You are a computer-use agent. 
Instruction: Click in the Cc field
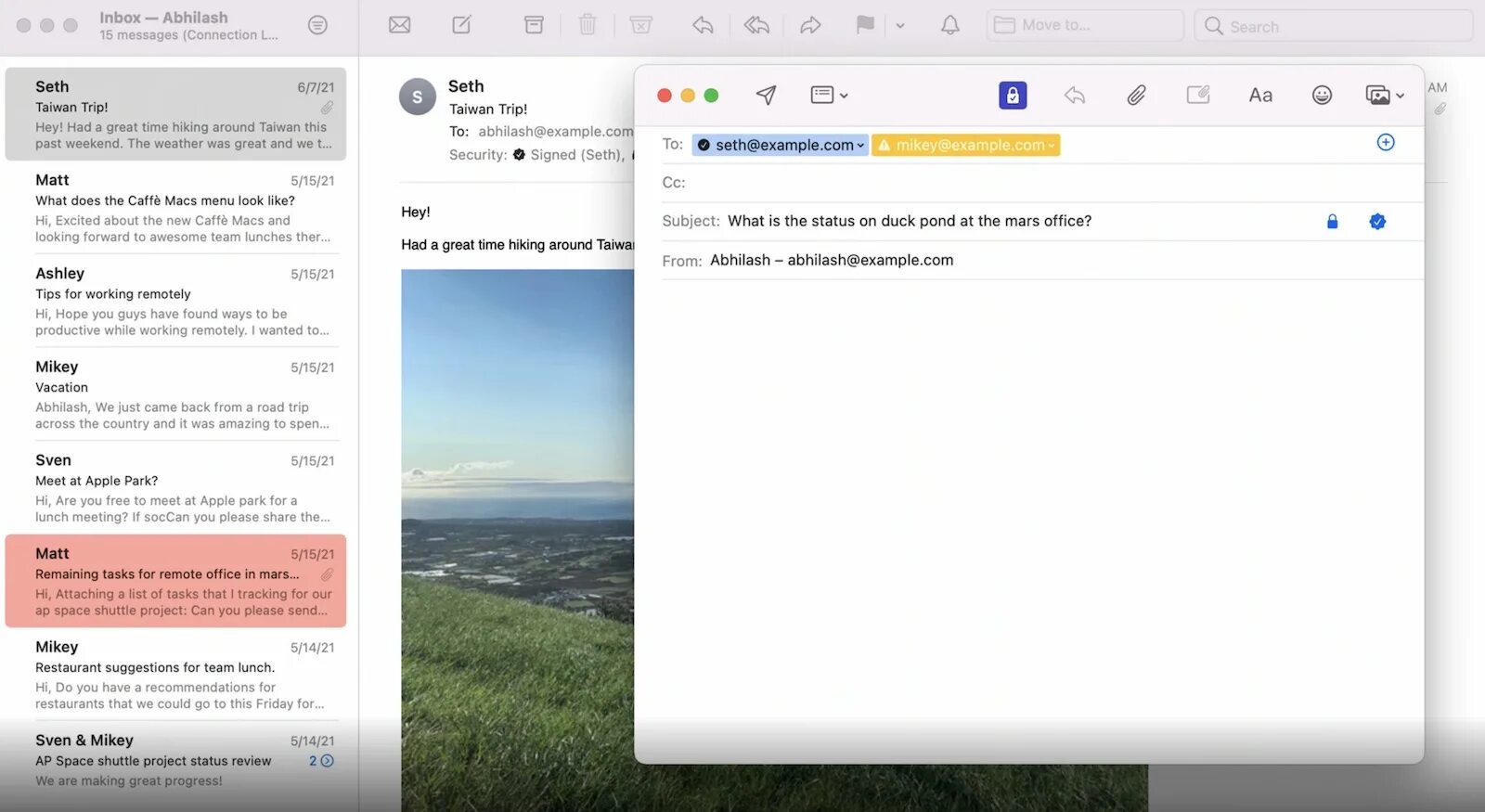(x=1042, y=183)
